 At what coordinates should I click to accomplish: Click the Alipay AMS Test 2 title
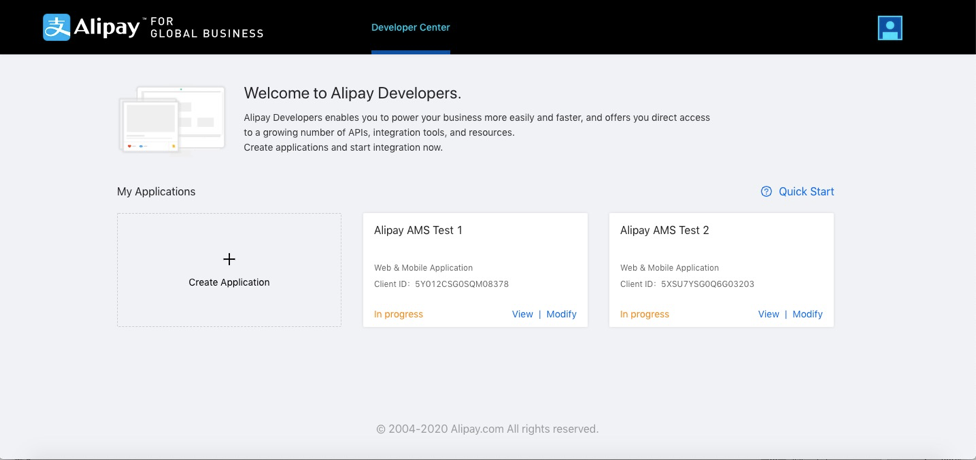(x=664, y=230)
